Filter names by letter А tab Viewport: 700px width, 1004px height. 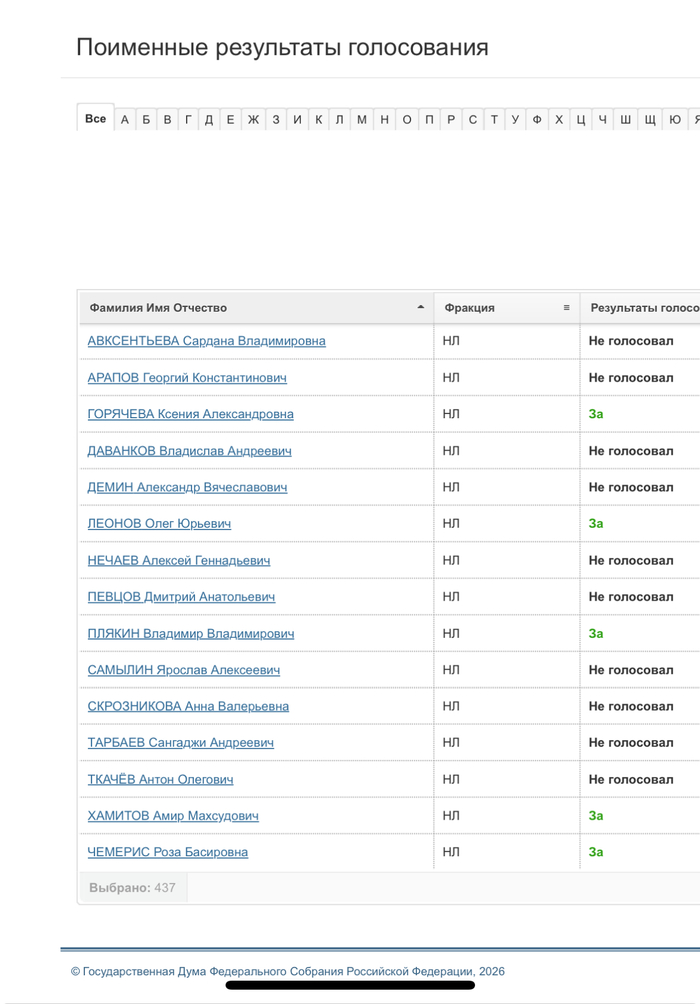click(125, 120)
